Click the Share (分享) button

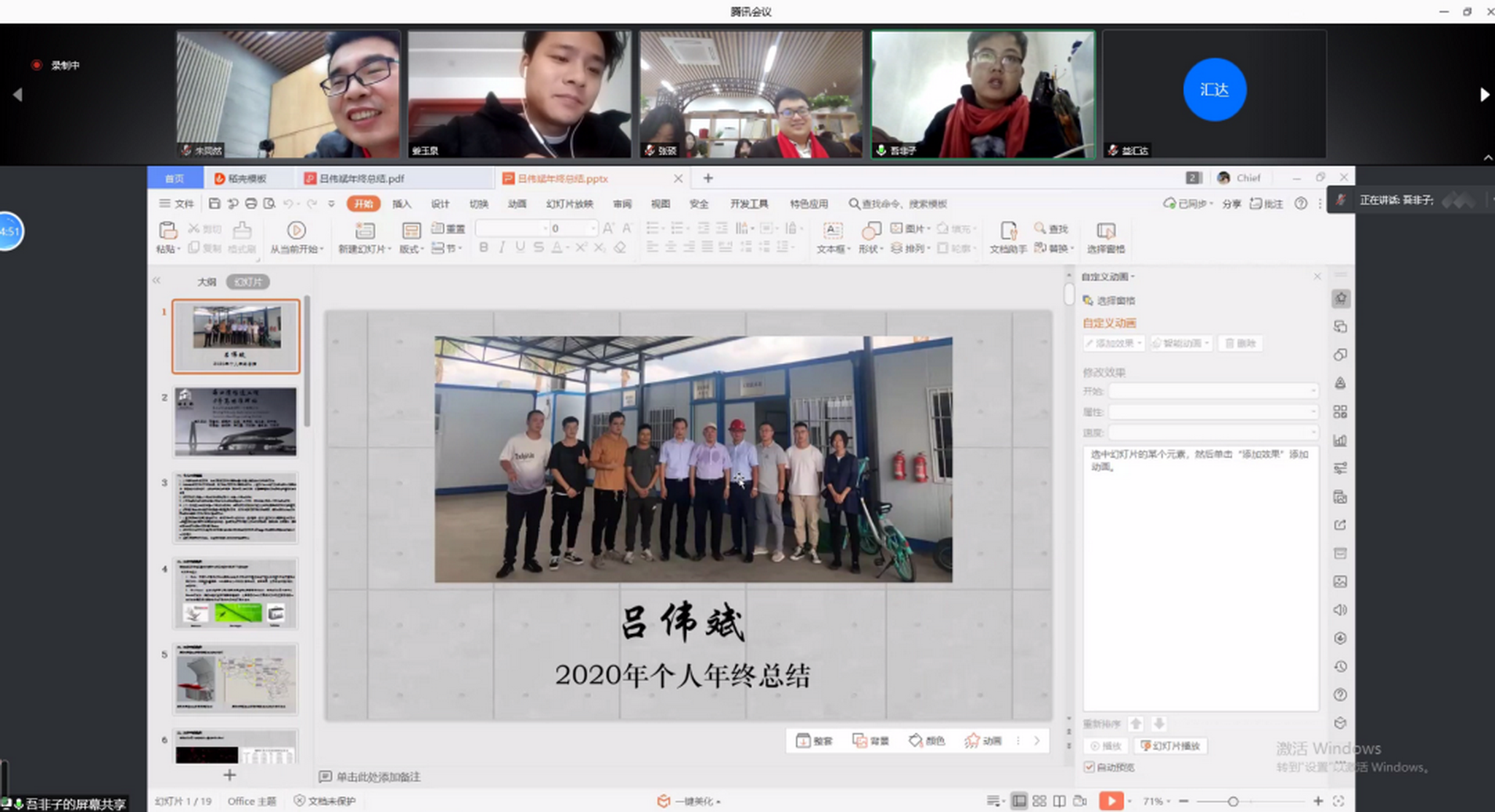coord(1232,204)
